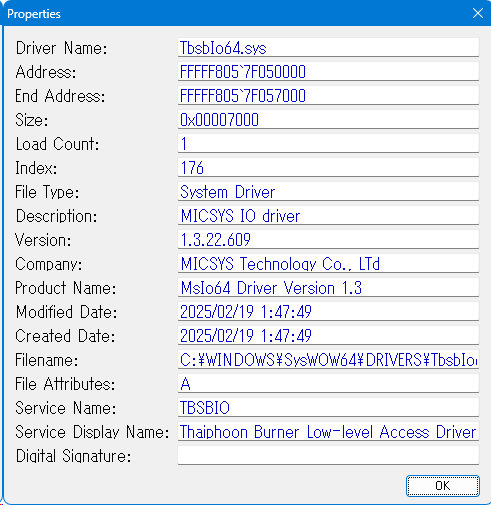Viewport: 491px width, 505px height.
Task: Select the Company MICSYS Technology field
Action: (x=328, y=263)
